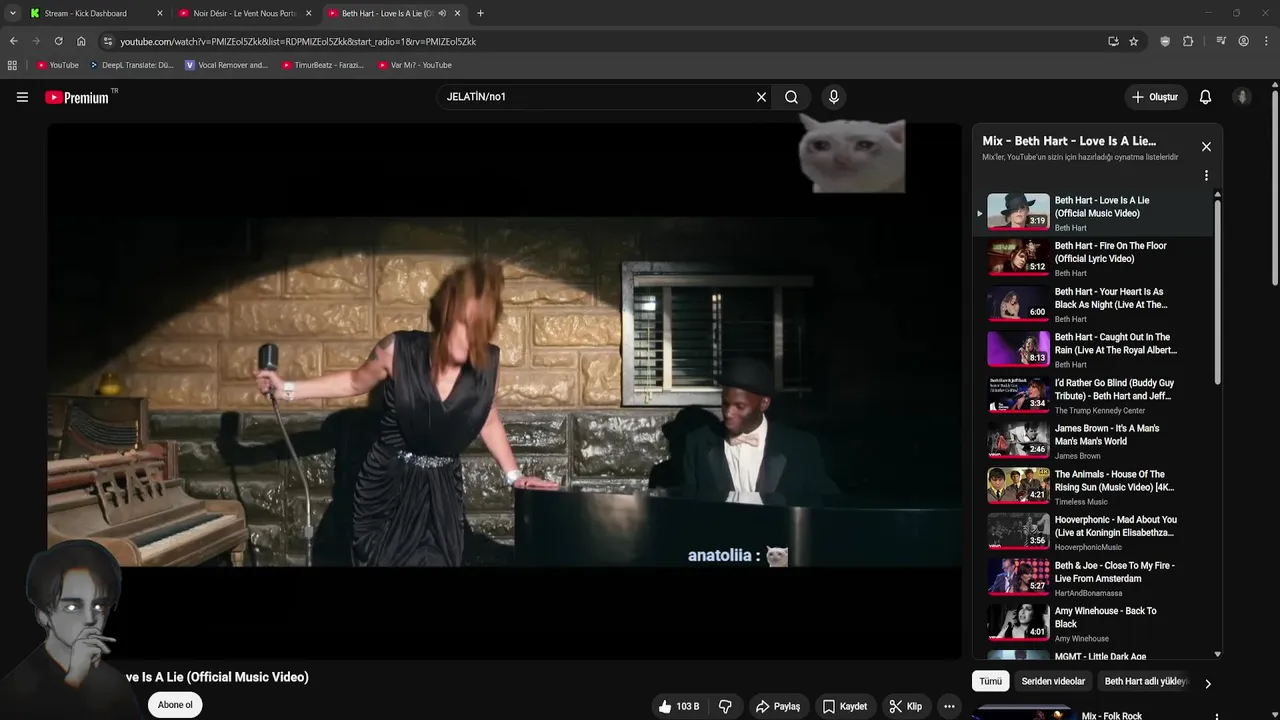The width and height of the screenshot is (1280, 720).
Task: Start voice search with microphone
Action: coord(833,97)
